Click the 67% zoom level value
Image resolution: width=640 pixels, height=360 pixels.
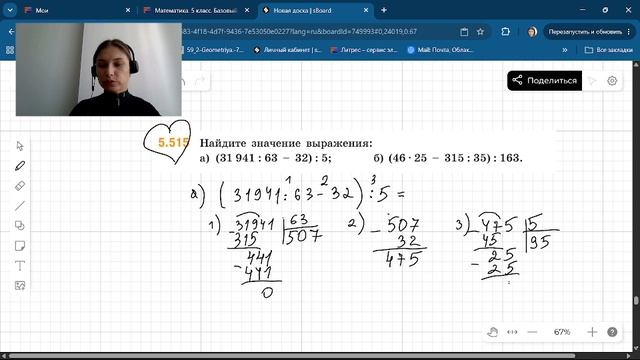pyautogui.click(x=562, y=332)
